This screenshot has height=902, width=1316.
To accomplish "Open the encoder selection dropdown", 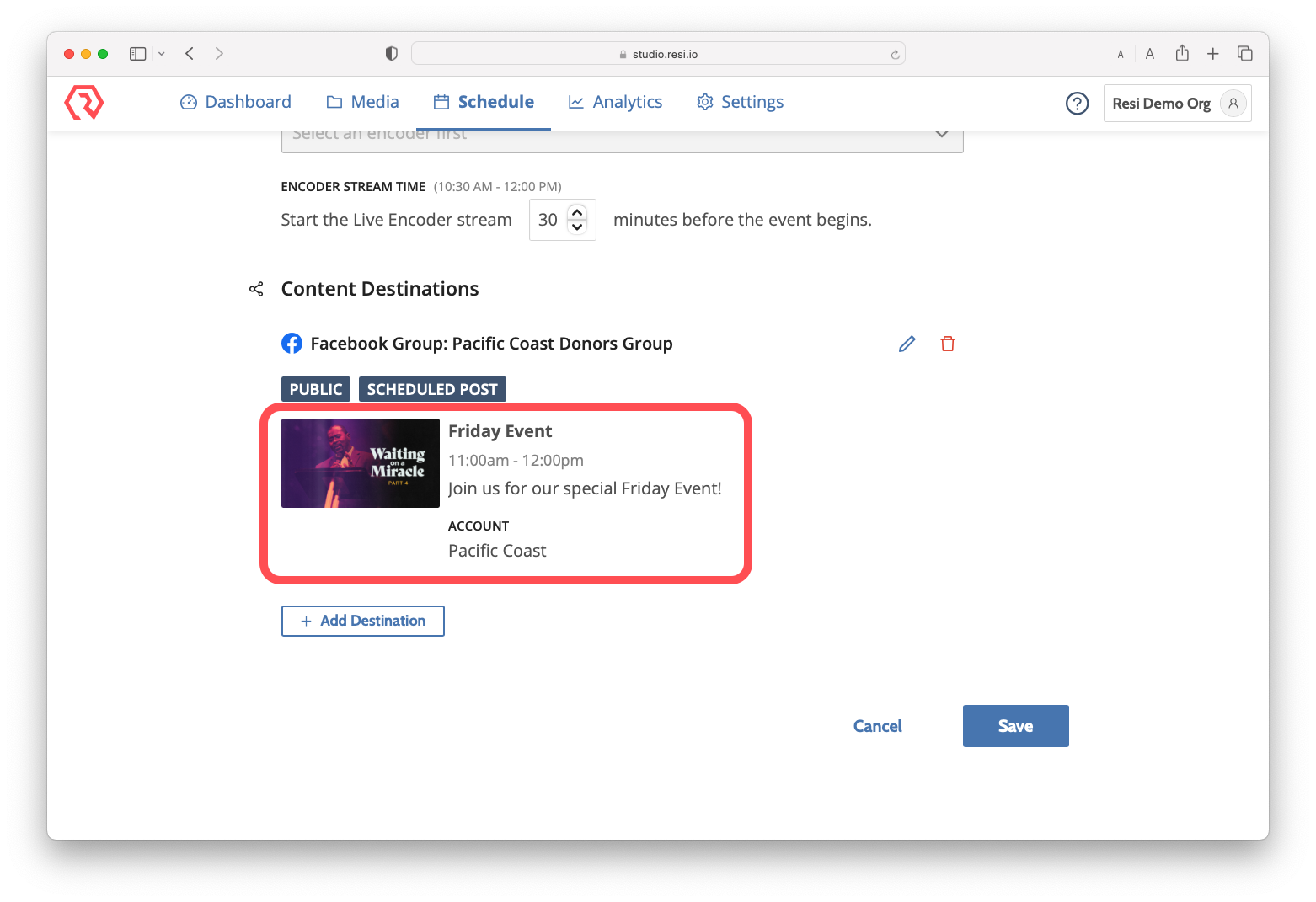I will coord(941,133).
